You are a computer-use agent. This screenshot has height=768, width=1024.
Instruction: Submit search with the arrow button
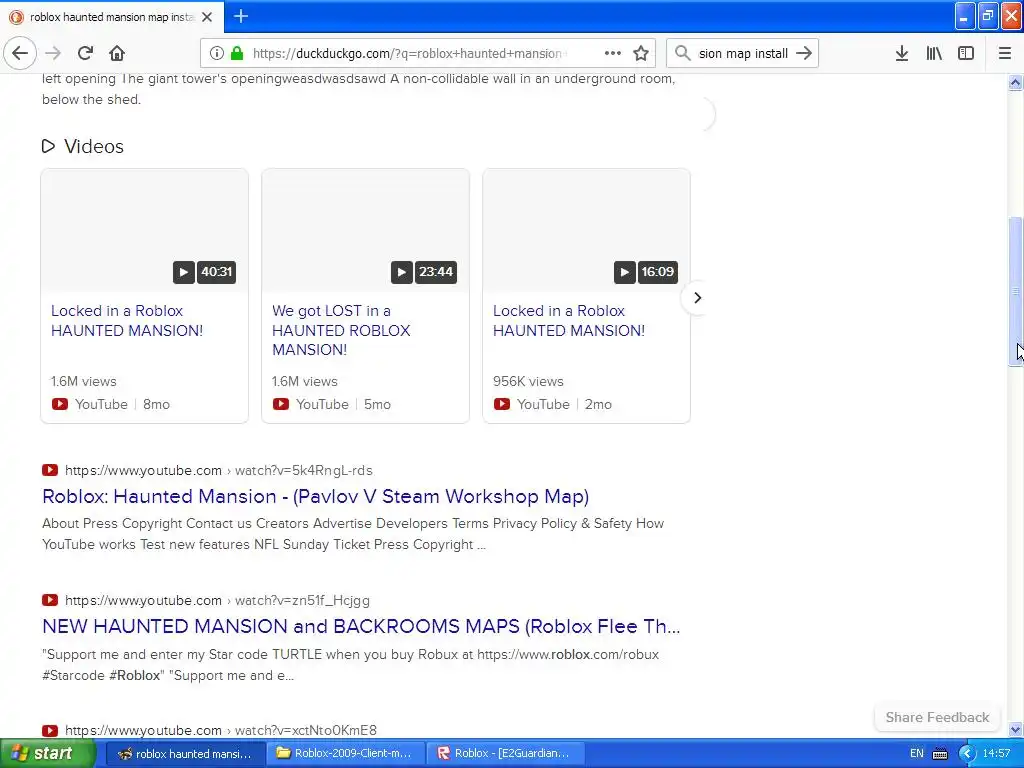[x=804, y=53]
